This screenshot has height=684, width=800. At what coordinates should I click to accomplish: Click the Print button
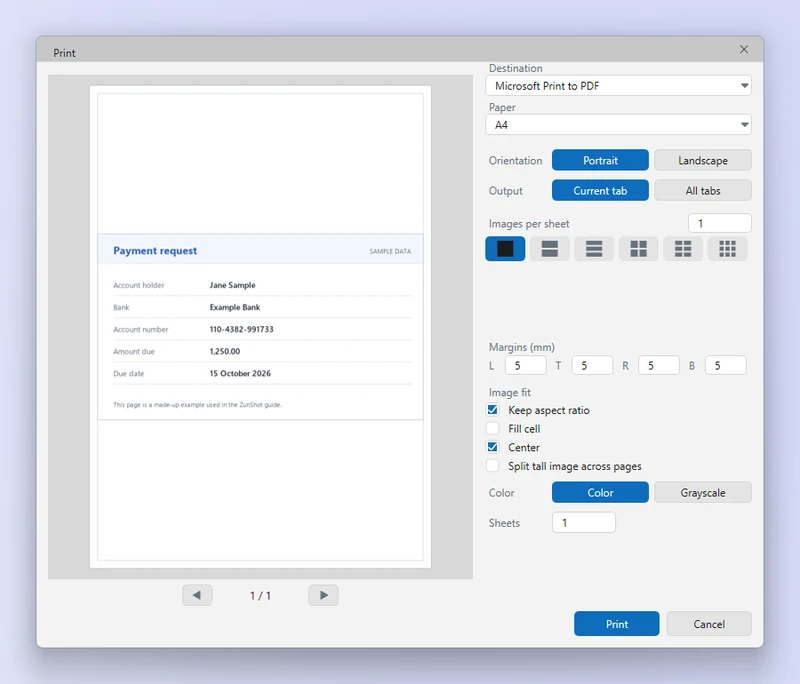click(616, 624)
